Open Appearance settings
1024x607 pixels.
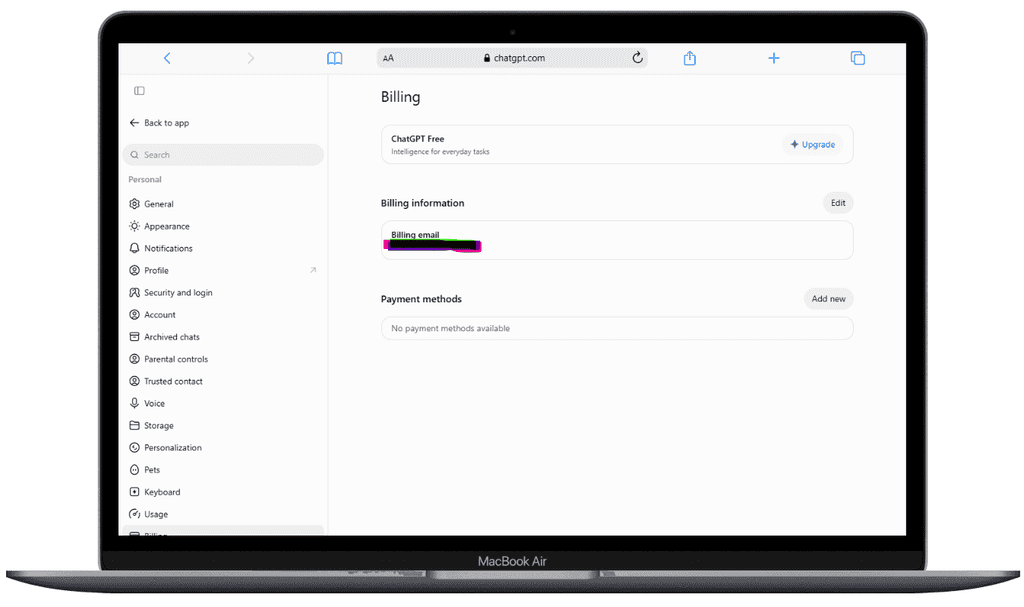(x=223, y=226)
